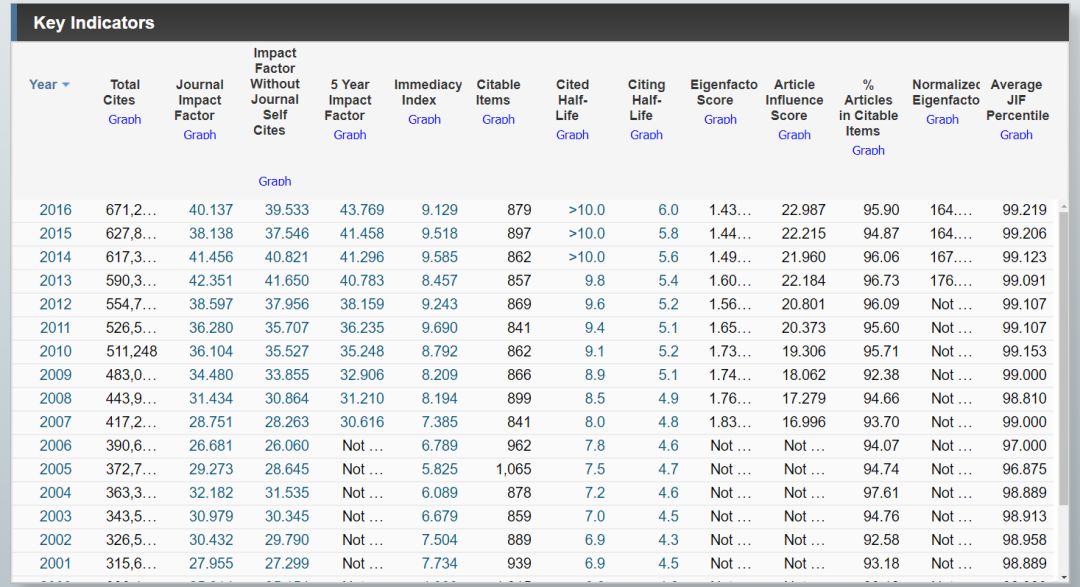This screenshot has height=587, width=1080.
Task: Open Graph link under Total Cites
Action: coord(125,120)
